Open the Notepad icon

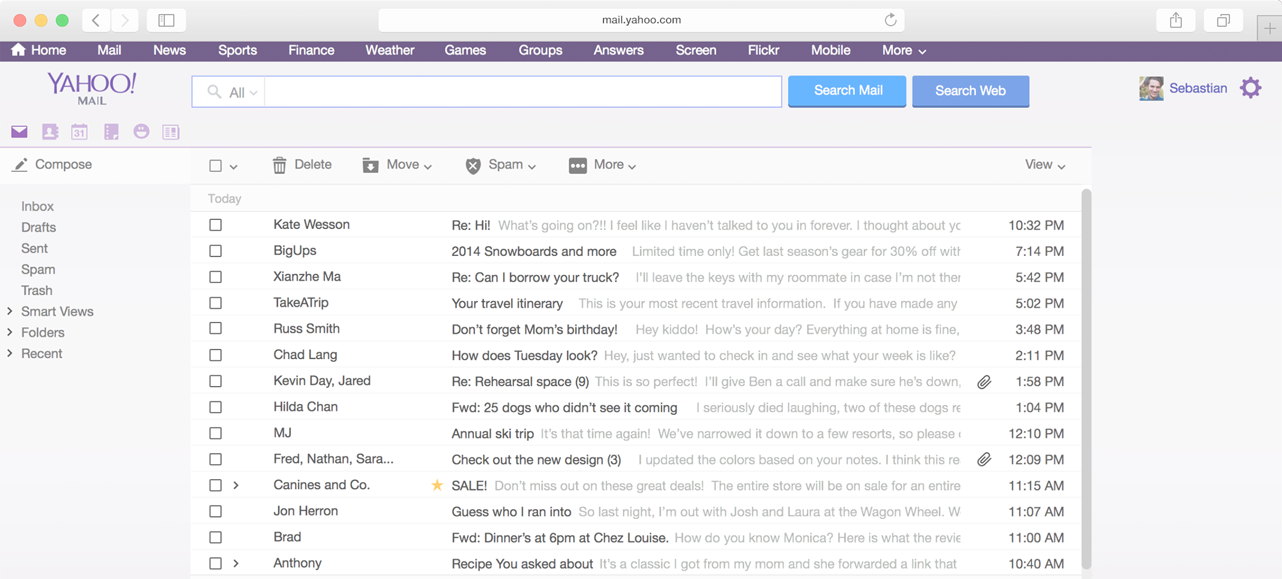pos(111,132)
